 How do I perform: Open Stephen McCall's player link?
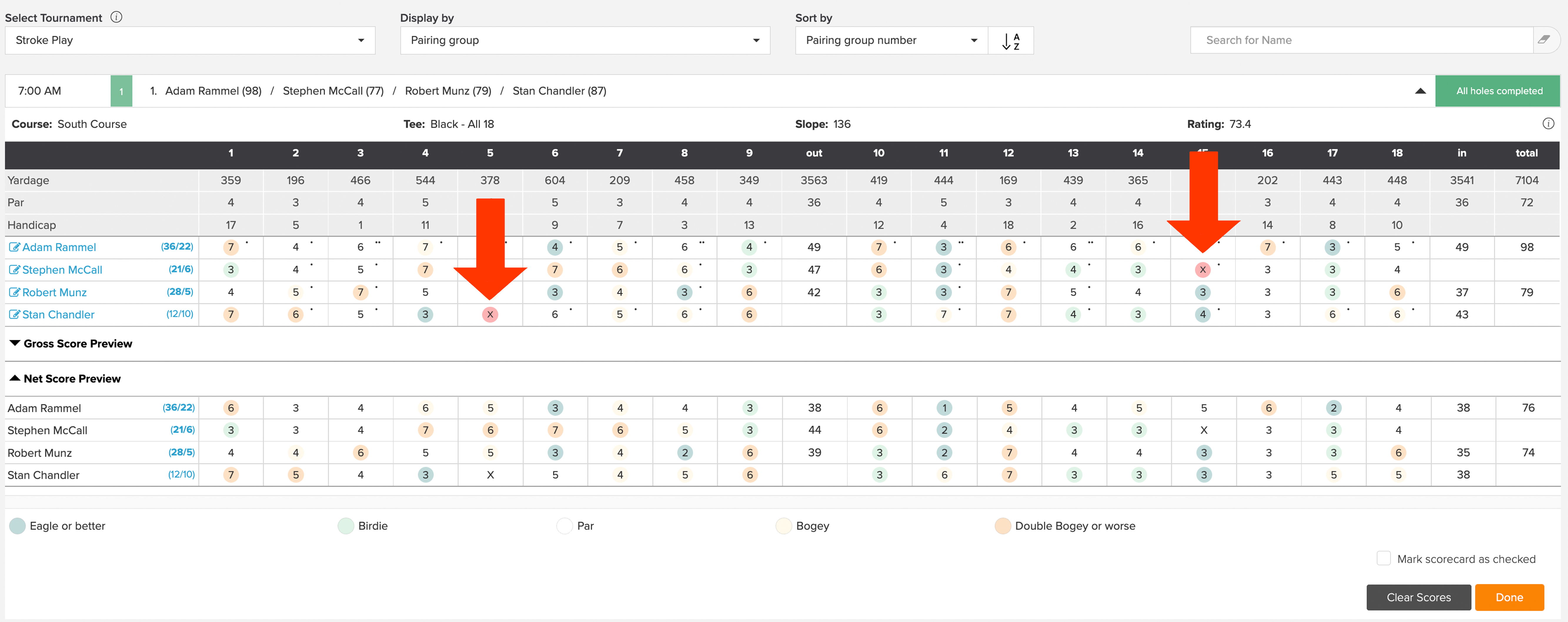[62, 270]
